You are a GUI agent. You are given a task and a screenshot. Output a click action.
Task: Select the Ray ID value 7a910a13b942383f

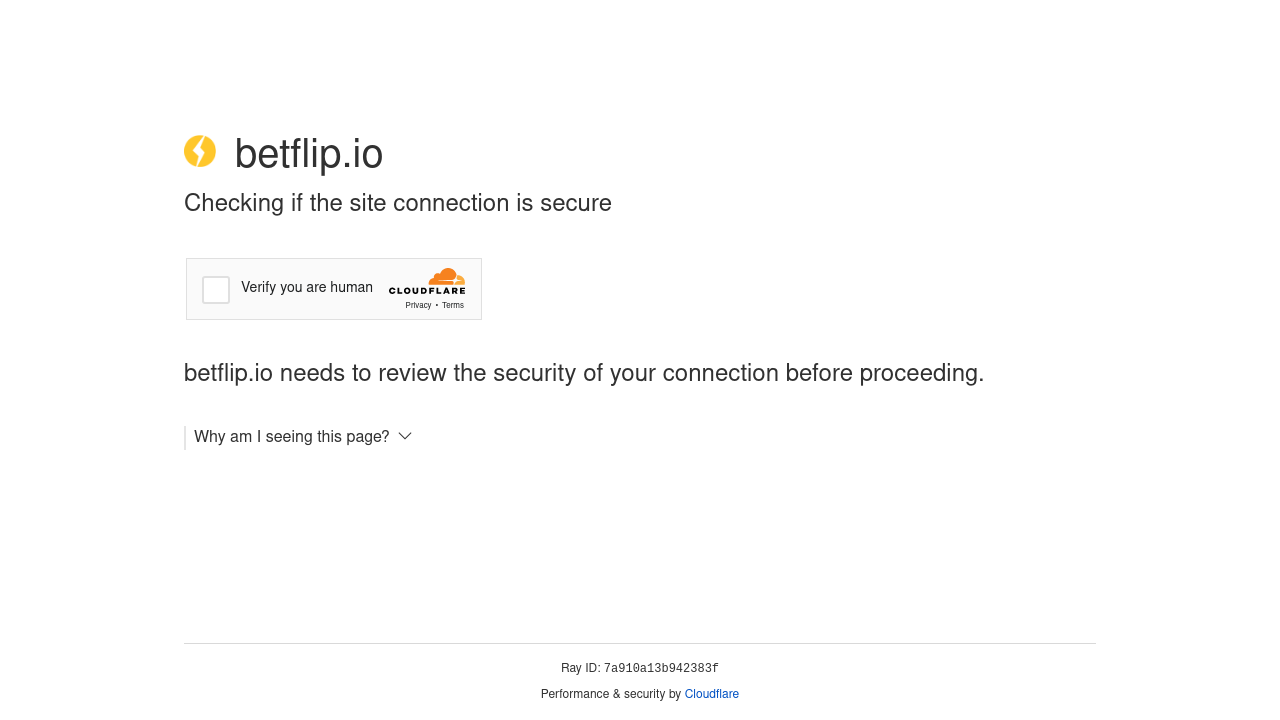[x=661, y=669]
